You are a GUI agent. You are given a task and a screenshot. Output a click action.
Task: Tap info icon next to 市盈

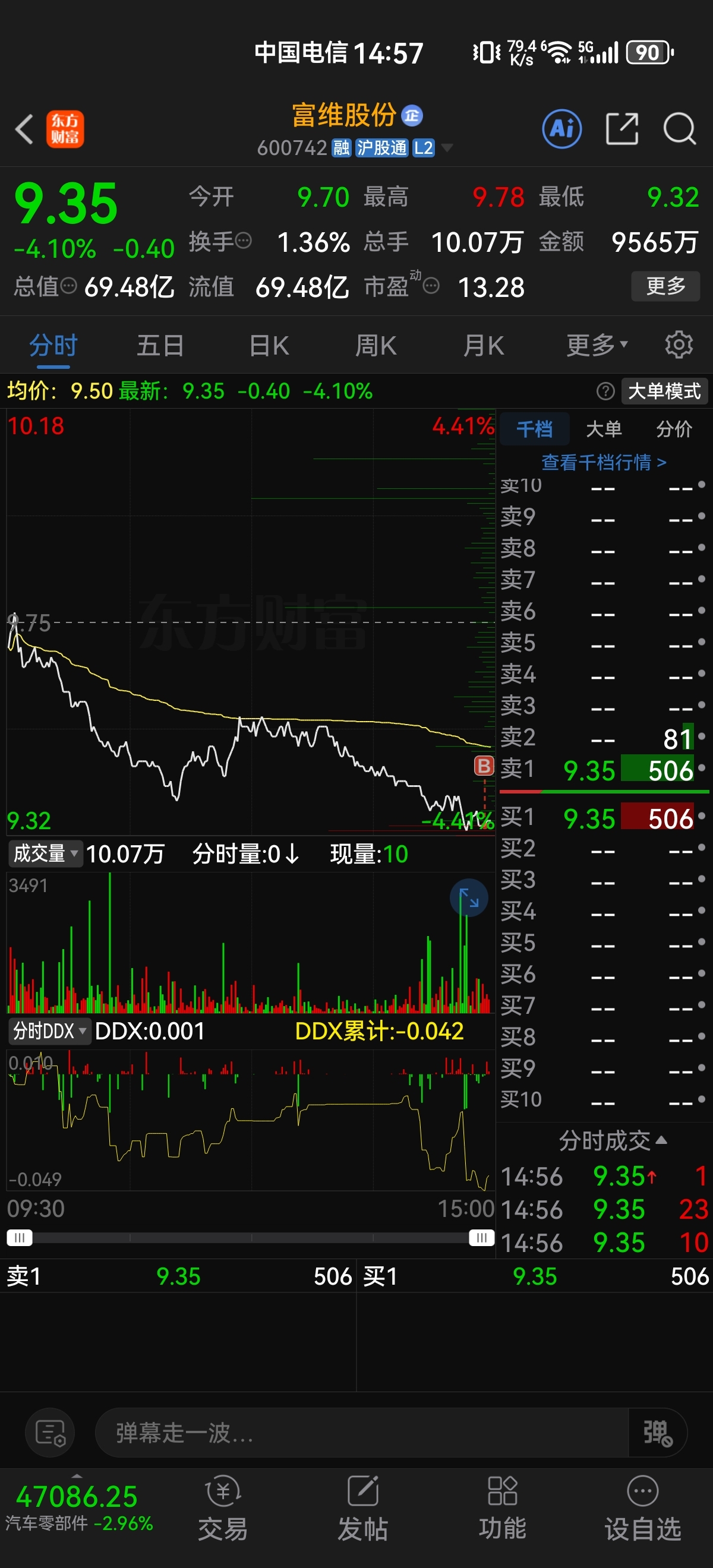pyautogui.click(x=431, y=286)
